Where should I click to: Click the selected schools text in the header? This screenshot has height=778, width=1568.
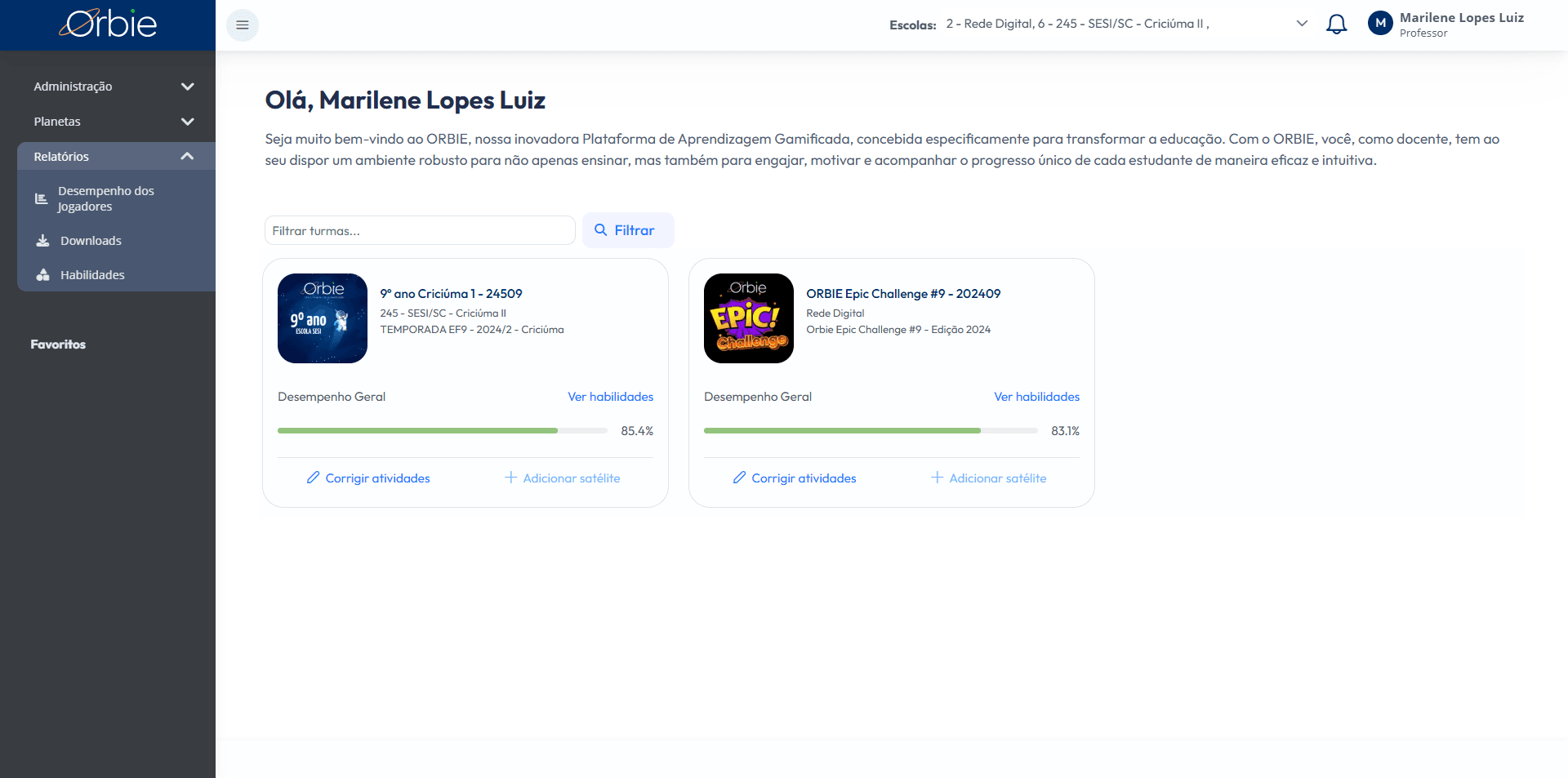pyautogui.click(x=1078, y=24)
